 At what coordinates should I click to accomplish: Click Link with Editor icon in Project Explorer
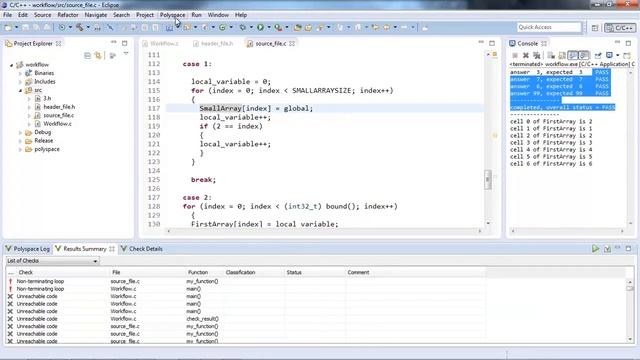tap(98, 56)
